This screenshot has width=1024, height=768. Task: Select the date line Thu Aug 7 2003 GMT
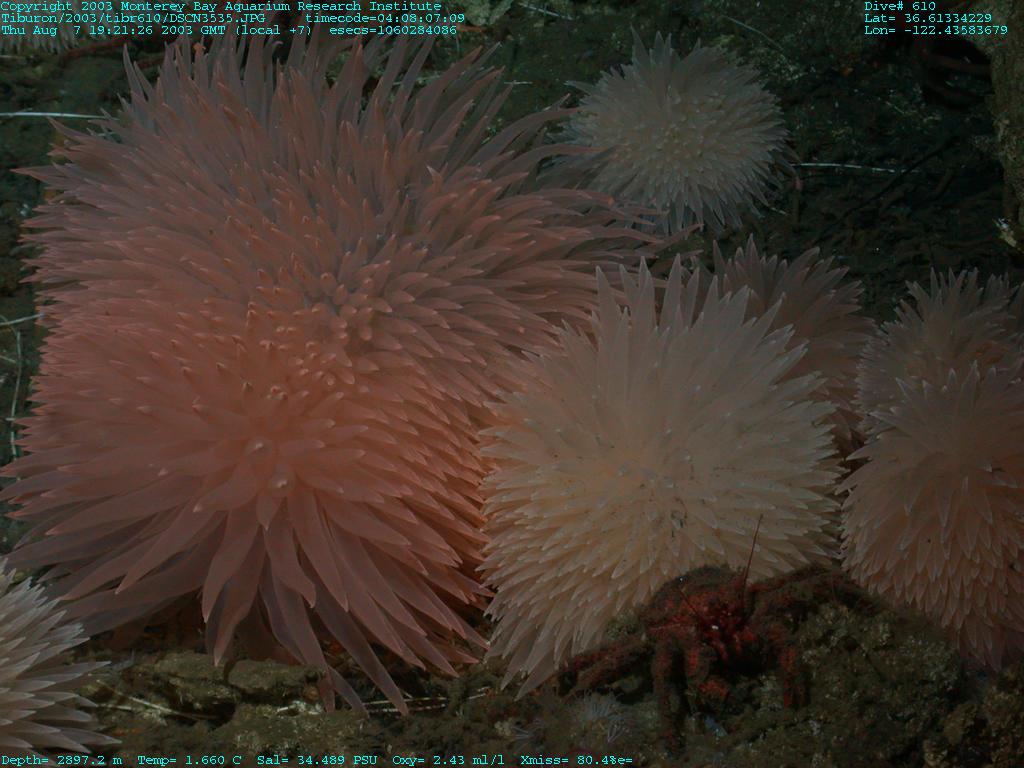click(x=156, y=30)
